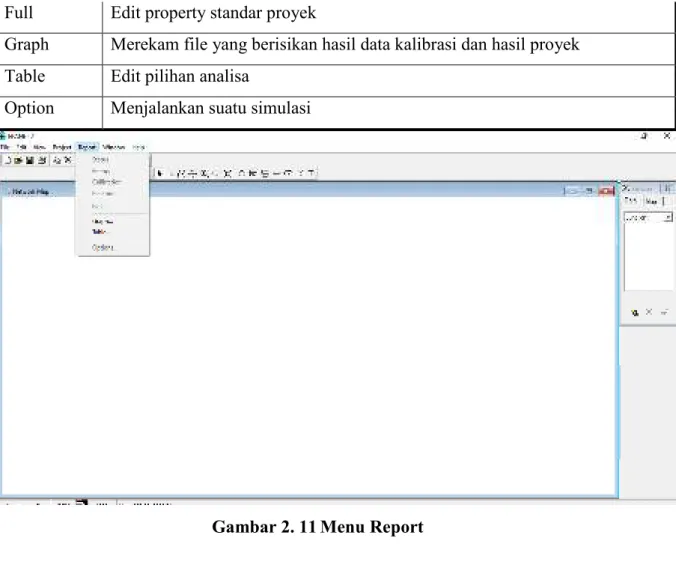Click the New project toolbar icon
676x562 pixels.
pos(7,160)
